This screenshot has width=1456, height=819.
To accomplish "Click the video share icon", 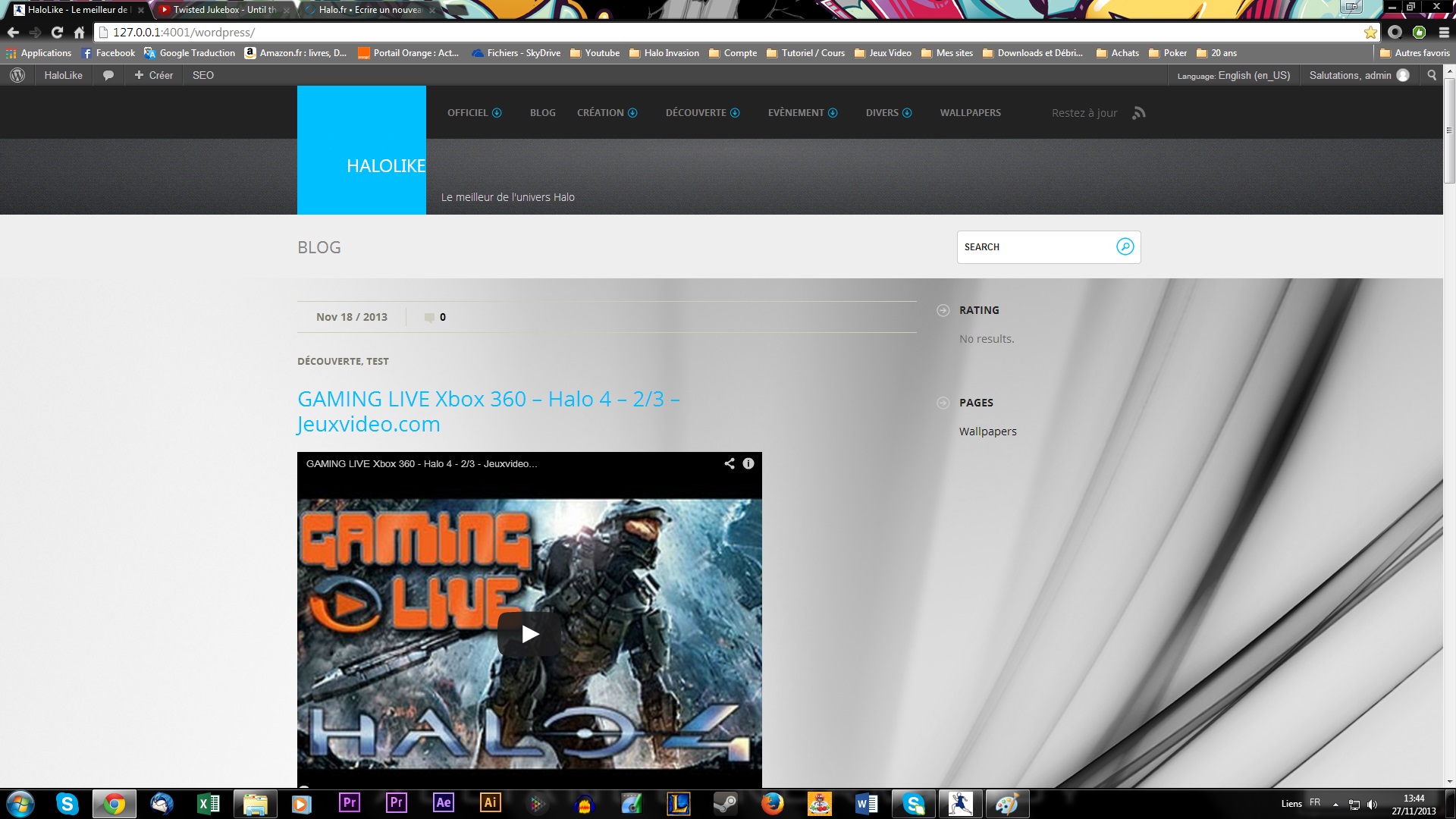I will click(729, 463).
